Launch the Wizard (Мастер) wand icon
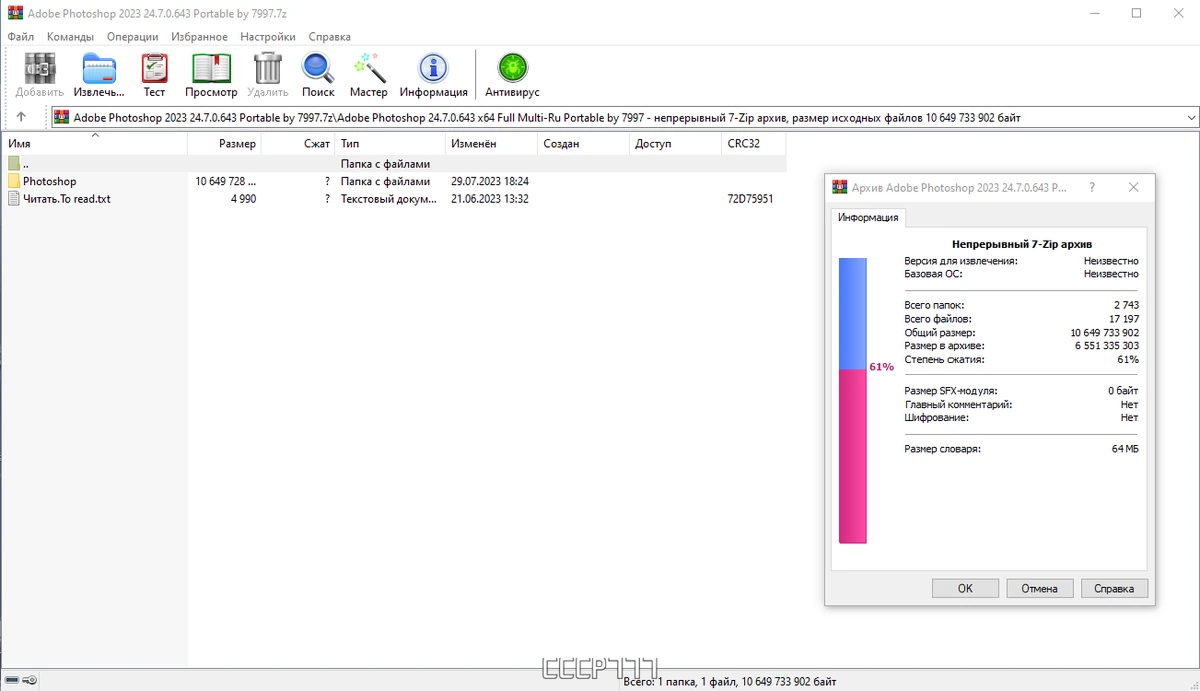1200x691 pixels. (368, 68)
